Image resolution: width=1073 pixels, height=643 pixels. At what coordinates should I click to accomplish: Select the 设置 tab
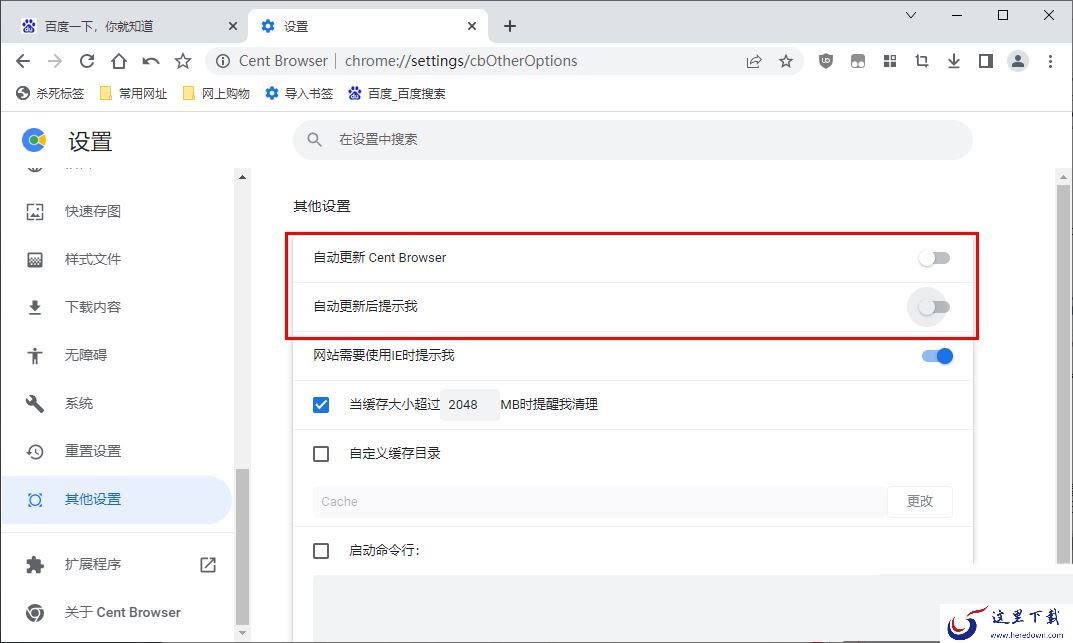coord(367,26)
